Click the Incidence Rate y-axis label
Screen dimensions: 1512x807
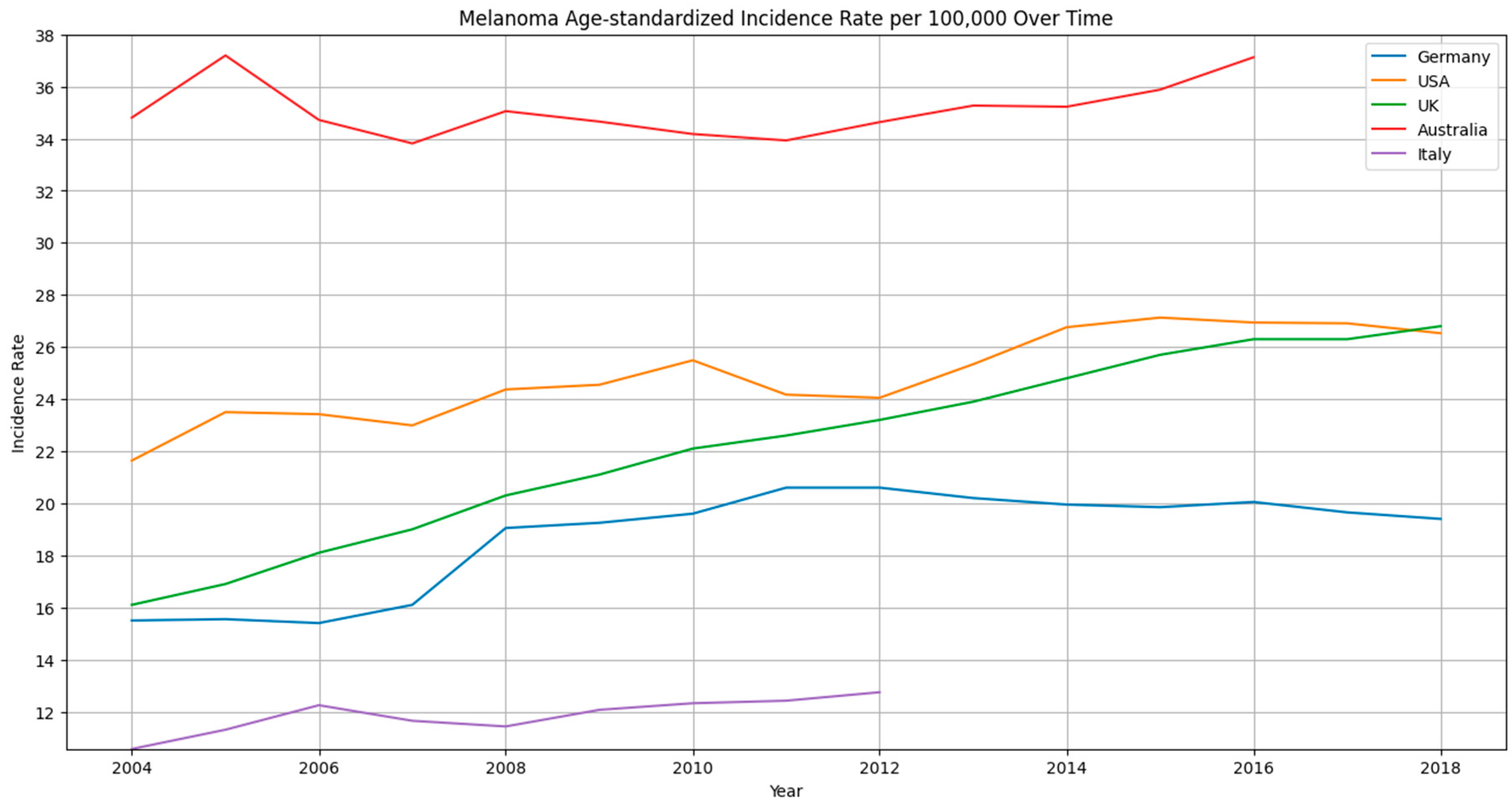click(x=18, y=393)
